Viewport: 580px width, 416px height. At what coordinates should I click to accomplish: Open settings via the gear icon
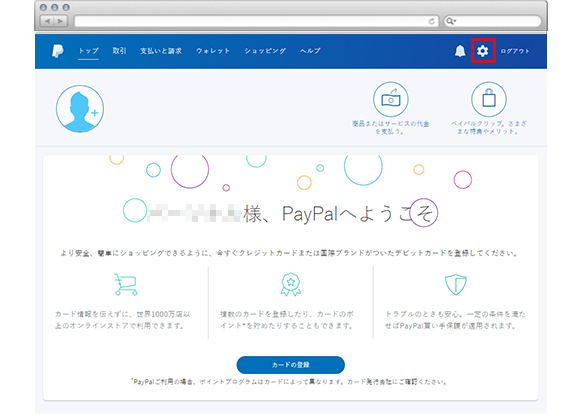[482, 51]
